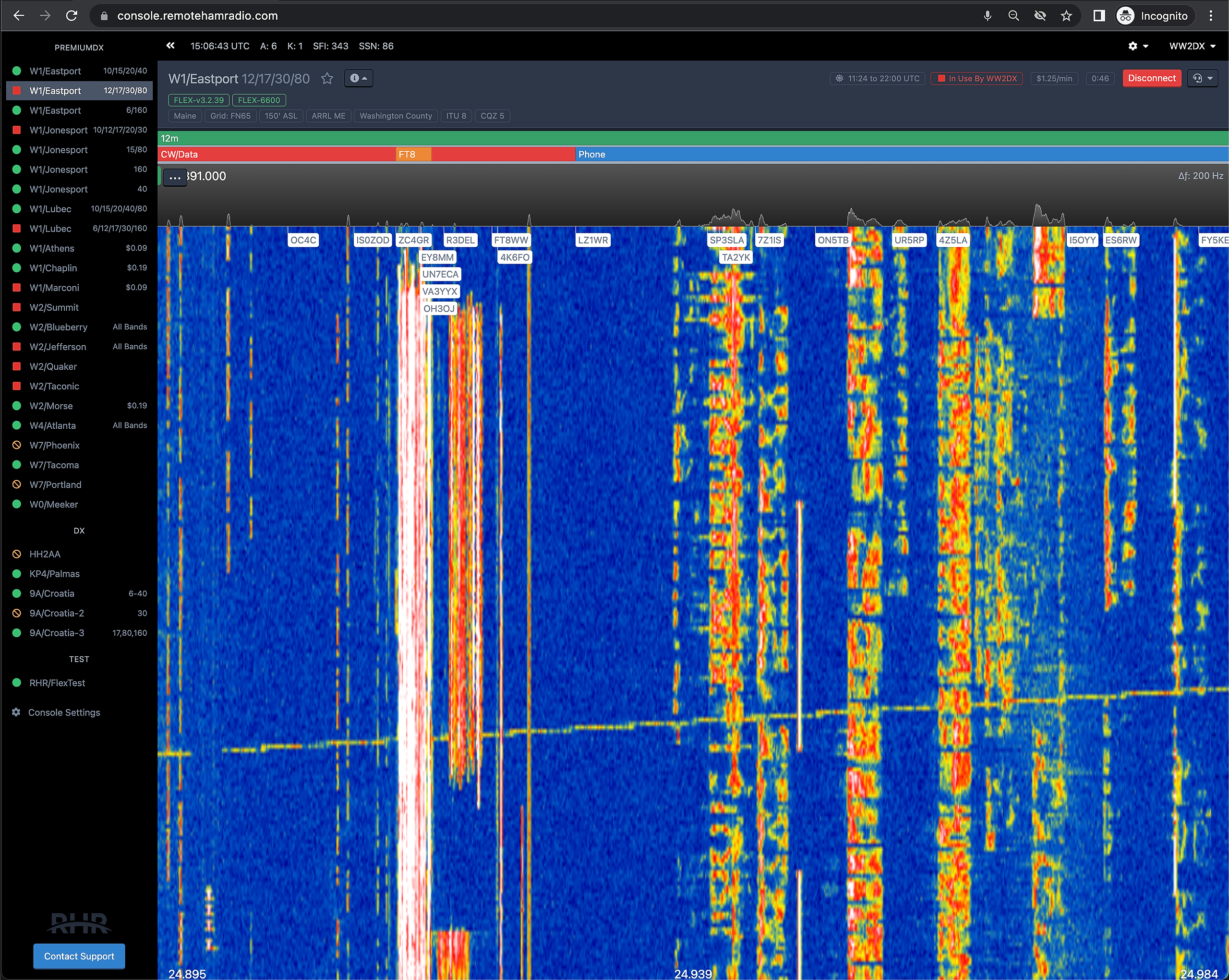Click the SP3SLA spot label
Screen dimensions: 1229x980
[x=727, y=240]
